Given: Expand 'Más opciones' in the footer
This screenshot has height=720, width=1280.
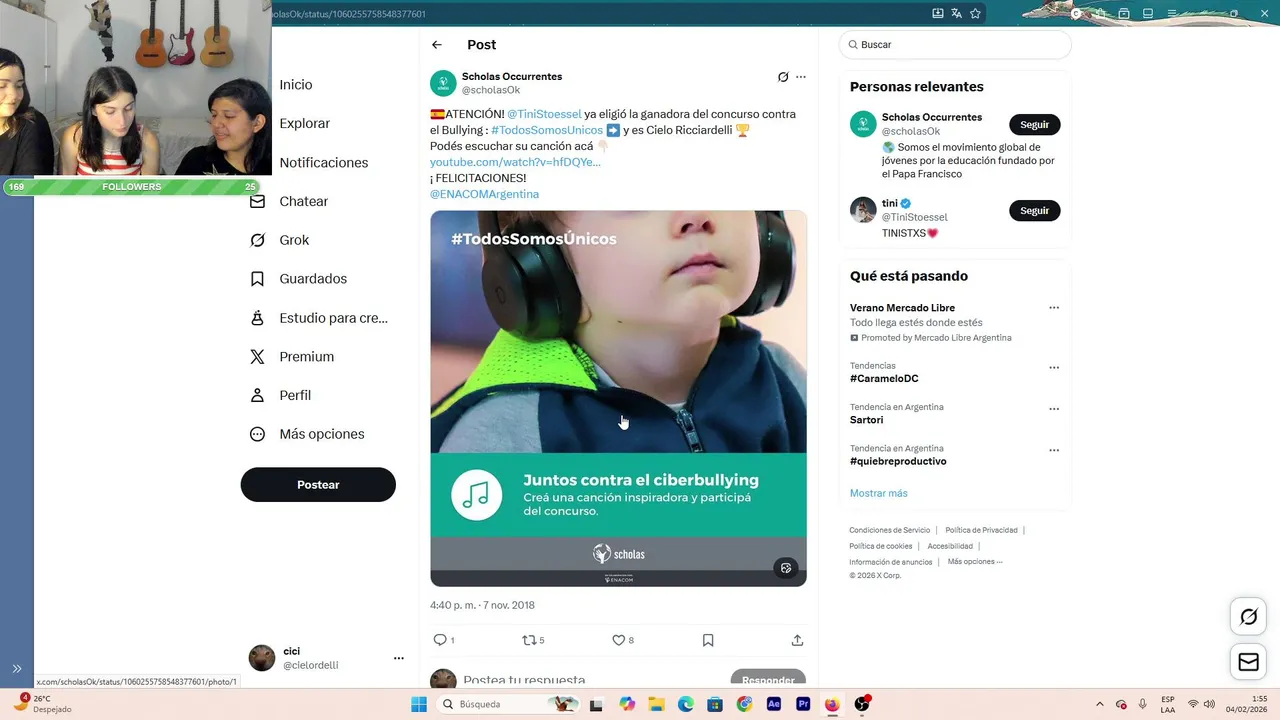Looking at the screenshot, I should [975, 562].
